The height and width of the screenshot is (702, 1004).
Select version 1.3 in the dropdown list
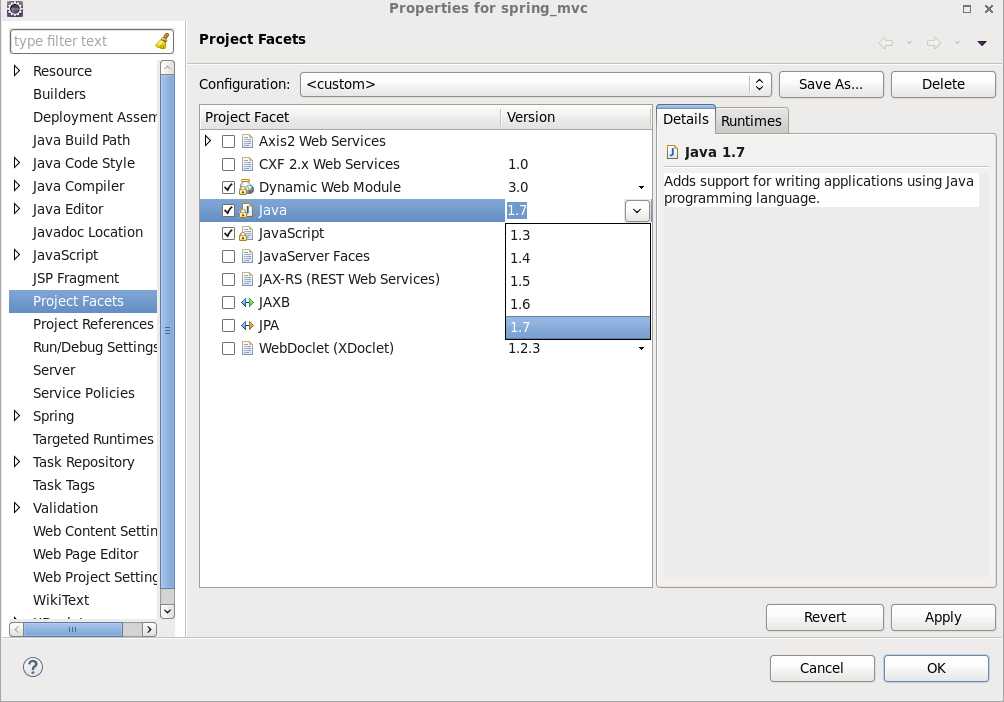tap(578, 235)
